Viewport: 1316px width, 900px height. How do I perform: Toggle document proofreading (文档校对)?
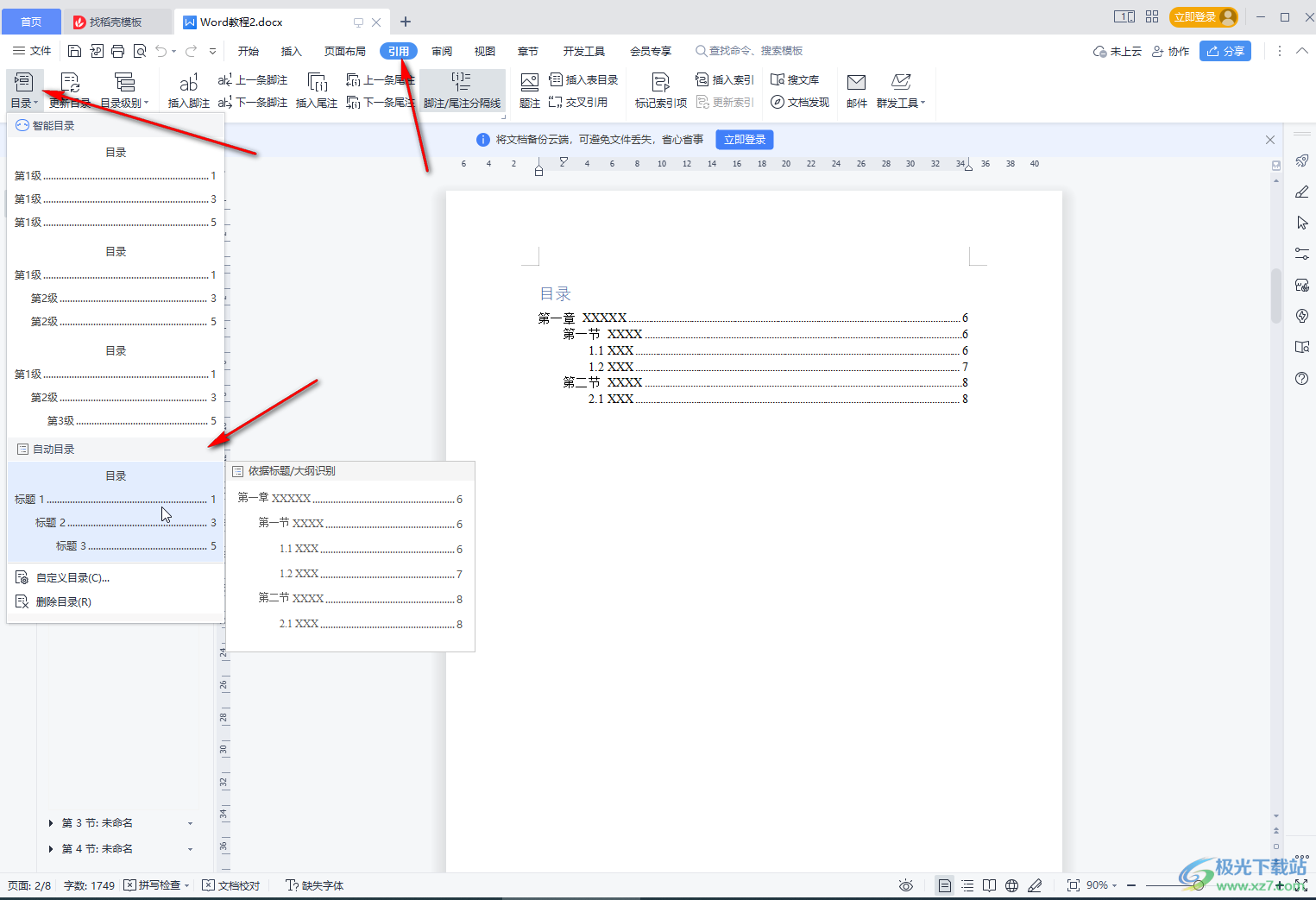231,885
